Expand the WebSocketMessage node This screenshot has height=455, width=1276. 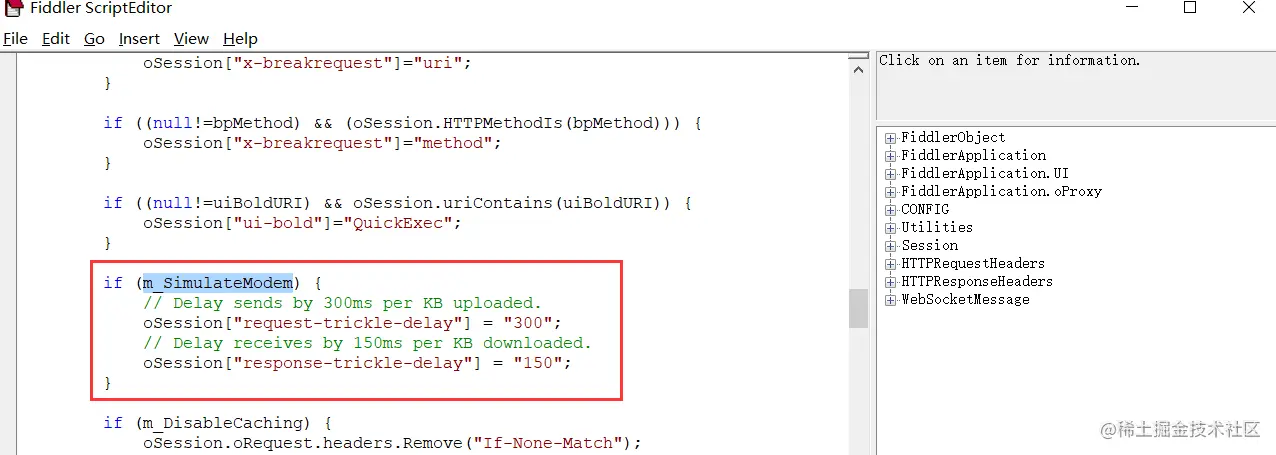click(890, 300)
